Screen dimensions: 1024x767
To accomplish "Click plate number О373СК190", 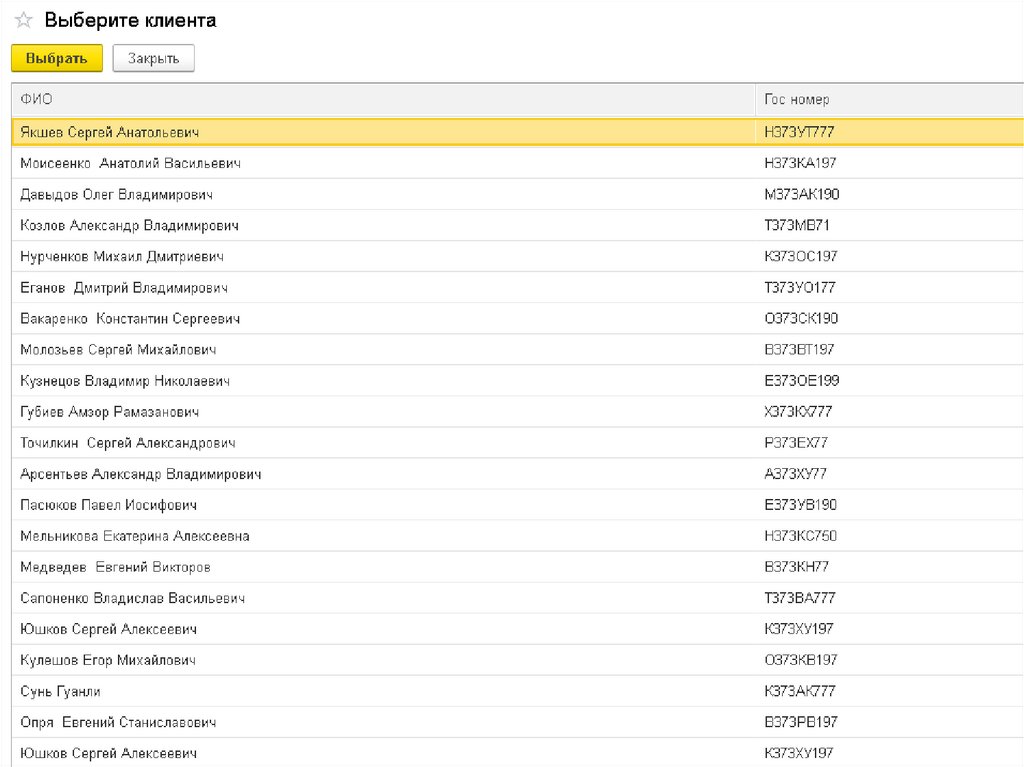I will pos(800,318).
